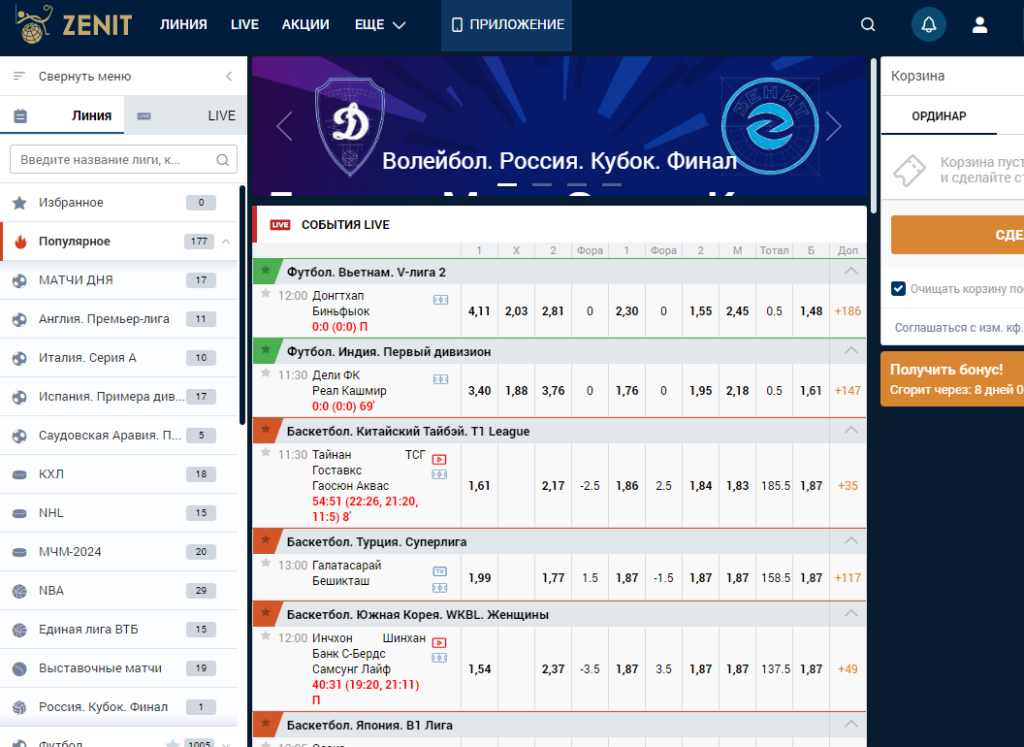Open ПРИЛОЖЕНИЕ app button
This screenshot has width=1024, height=747.
[x=507, y=25]
